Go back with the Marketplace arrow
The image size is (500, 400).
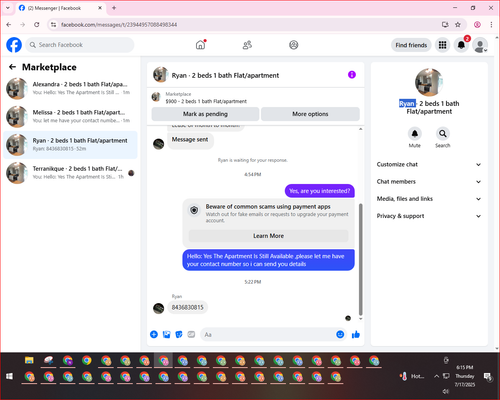(x=12, y=67)
